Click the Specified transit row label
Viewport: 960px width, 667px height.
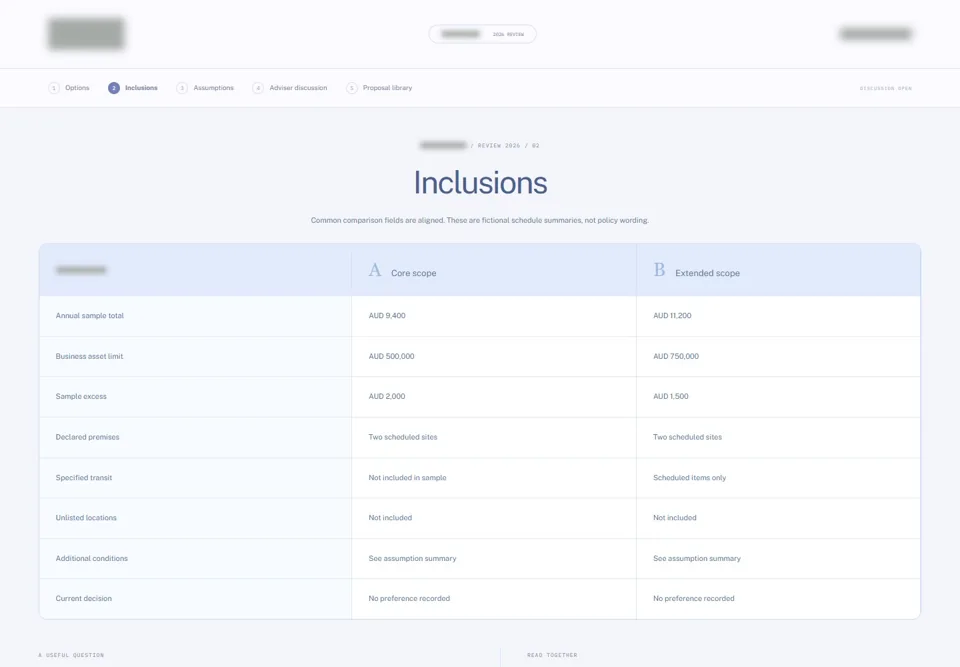pyautogui.click(x=84, y=477)
